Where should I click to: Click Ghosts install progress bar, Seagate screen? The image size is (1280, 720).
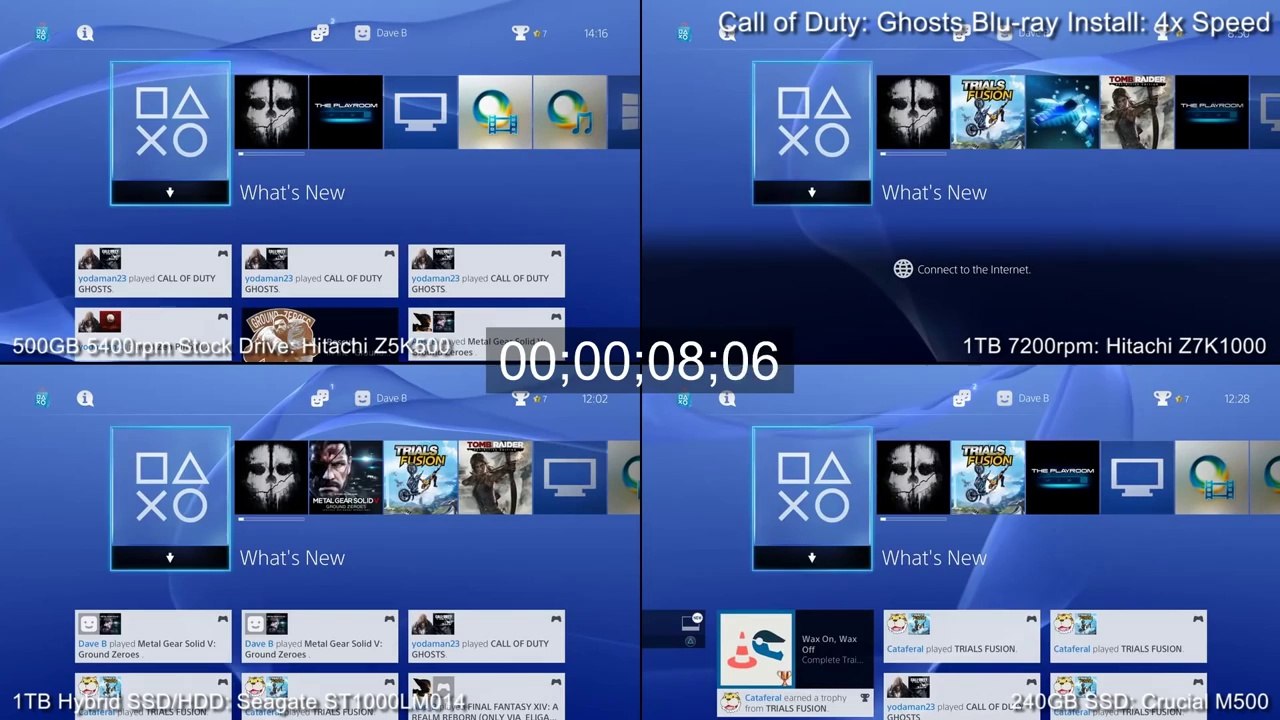tap(271, 519)
